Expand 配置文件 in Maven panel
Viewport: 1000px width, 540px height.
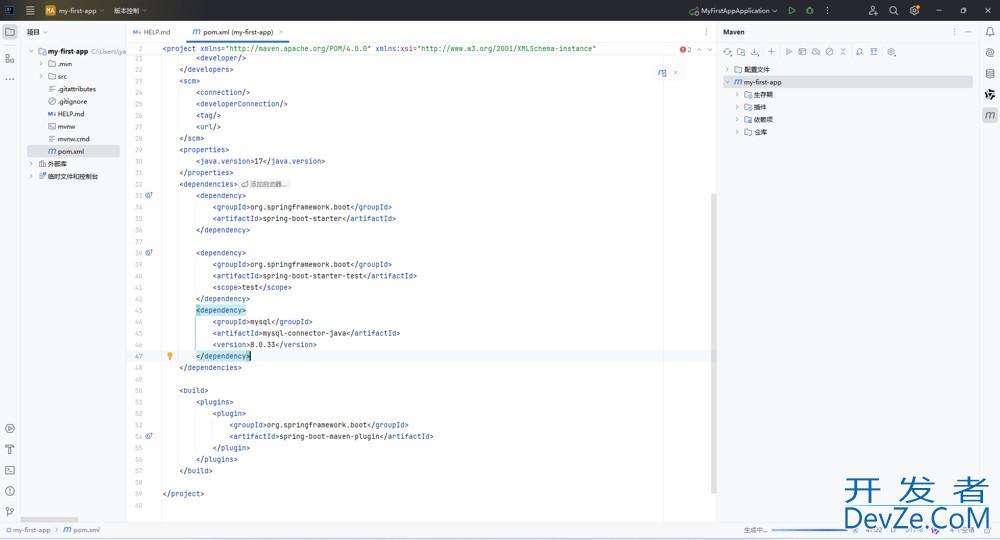(x=727, y=69)
